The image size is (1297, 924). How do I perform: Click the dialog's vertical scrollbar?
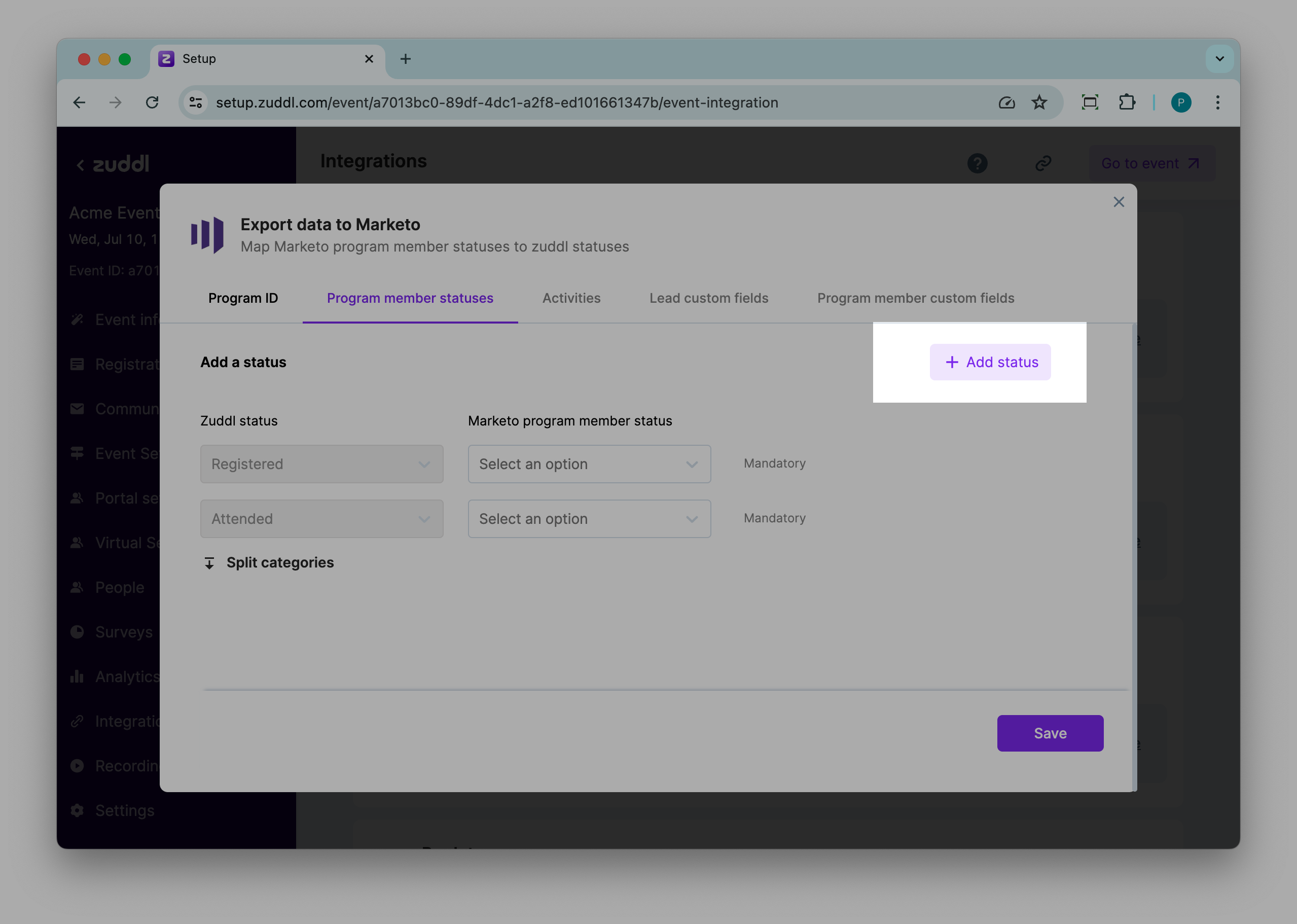pyautogui.click(x=1134, y=512)
